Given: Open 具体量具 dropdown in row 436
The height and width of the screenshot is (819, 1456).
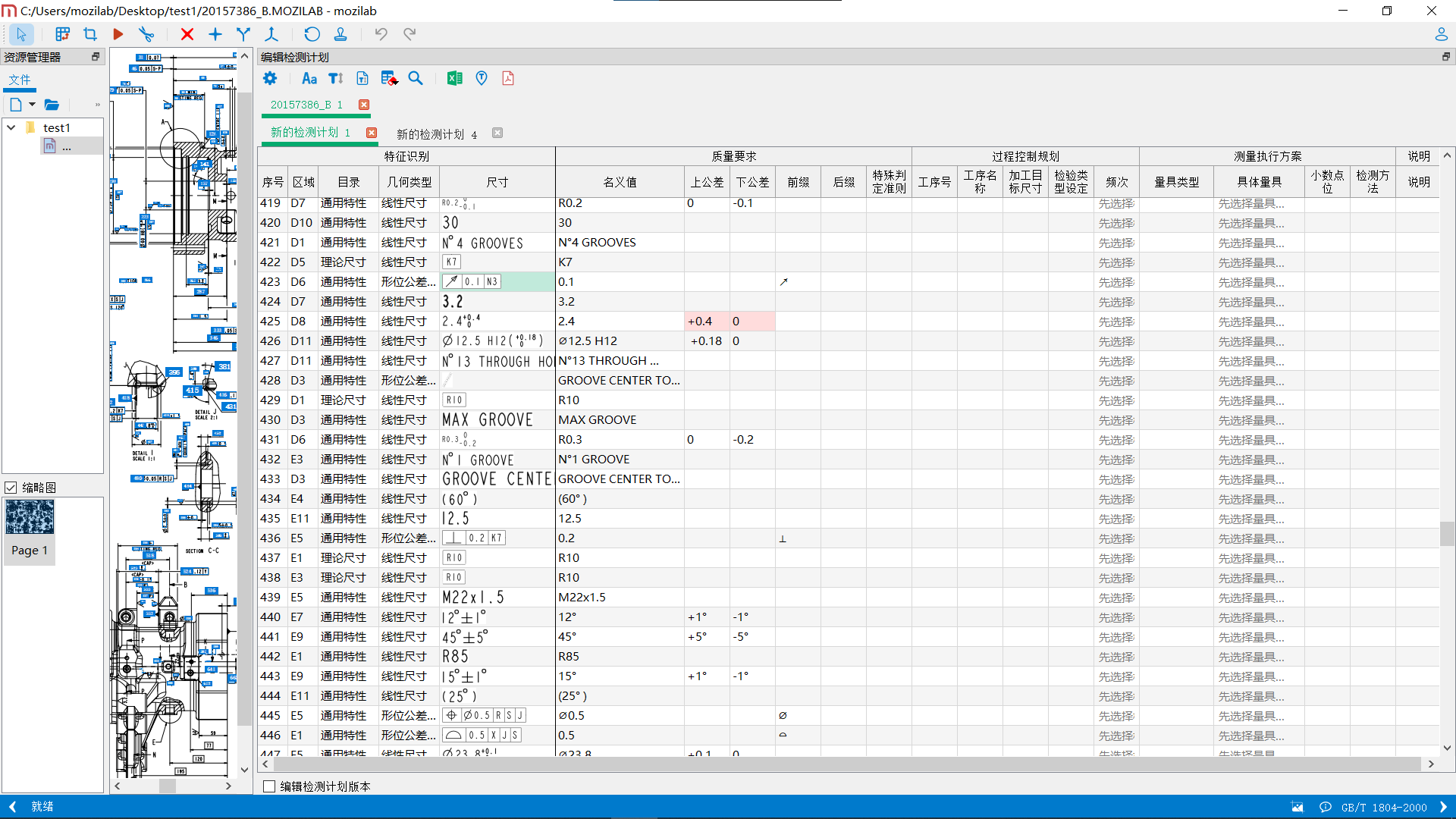Looking at the screenshot, I should pyautogui.click(x=1260, y=538).
